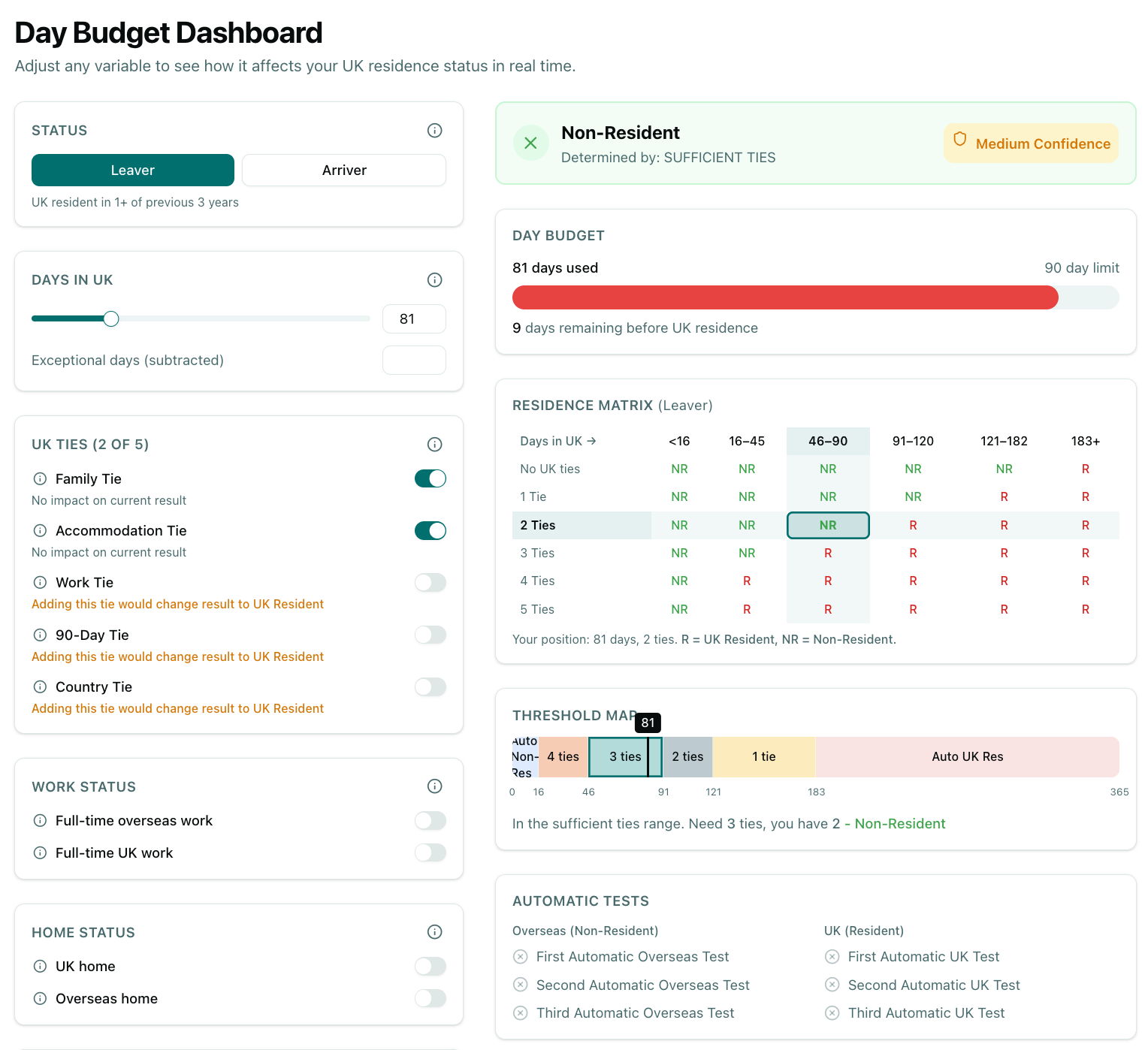Viewport: 1148px width, 1050px height.
Task: Click the Exceptional days input field
Action: coord(414,360)
